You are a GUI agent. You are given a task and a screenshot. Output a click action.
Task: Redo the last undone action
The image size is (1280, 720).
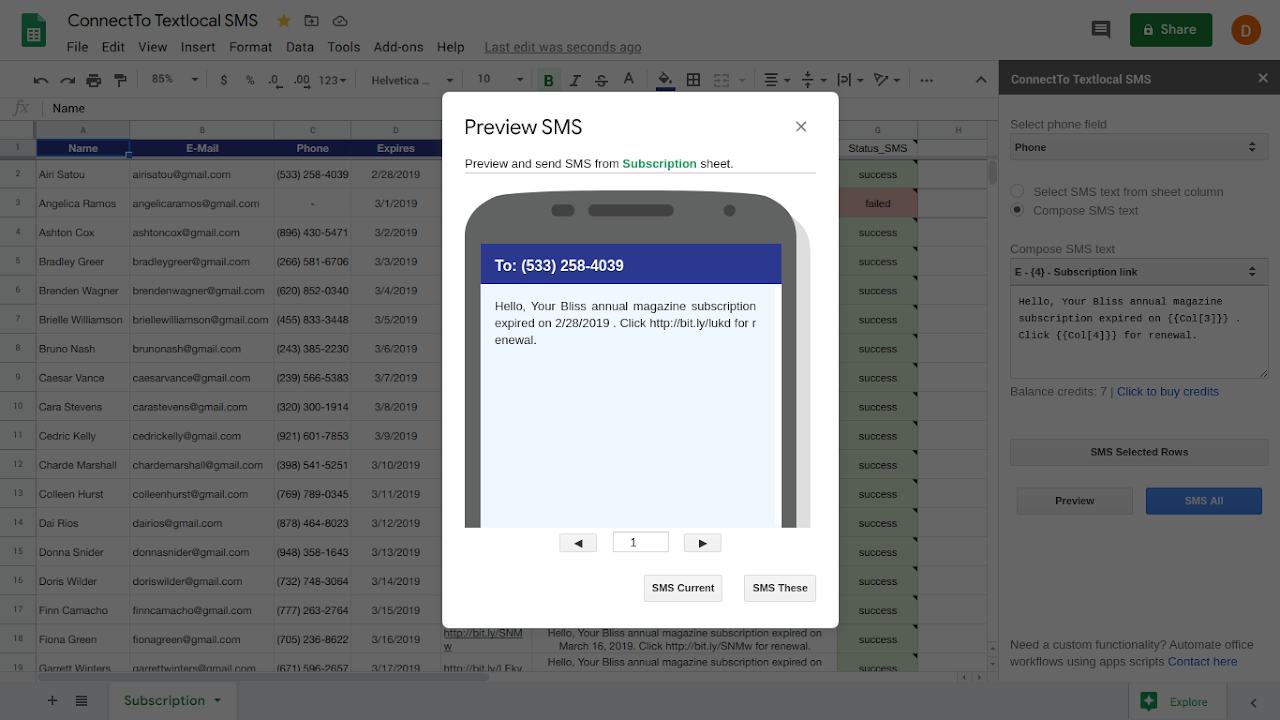click(67, 80)
